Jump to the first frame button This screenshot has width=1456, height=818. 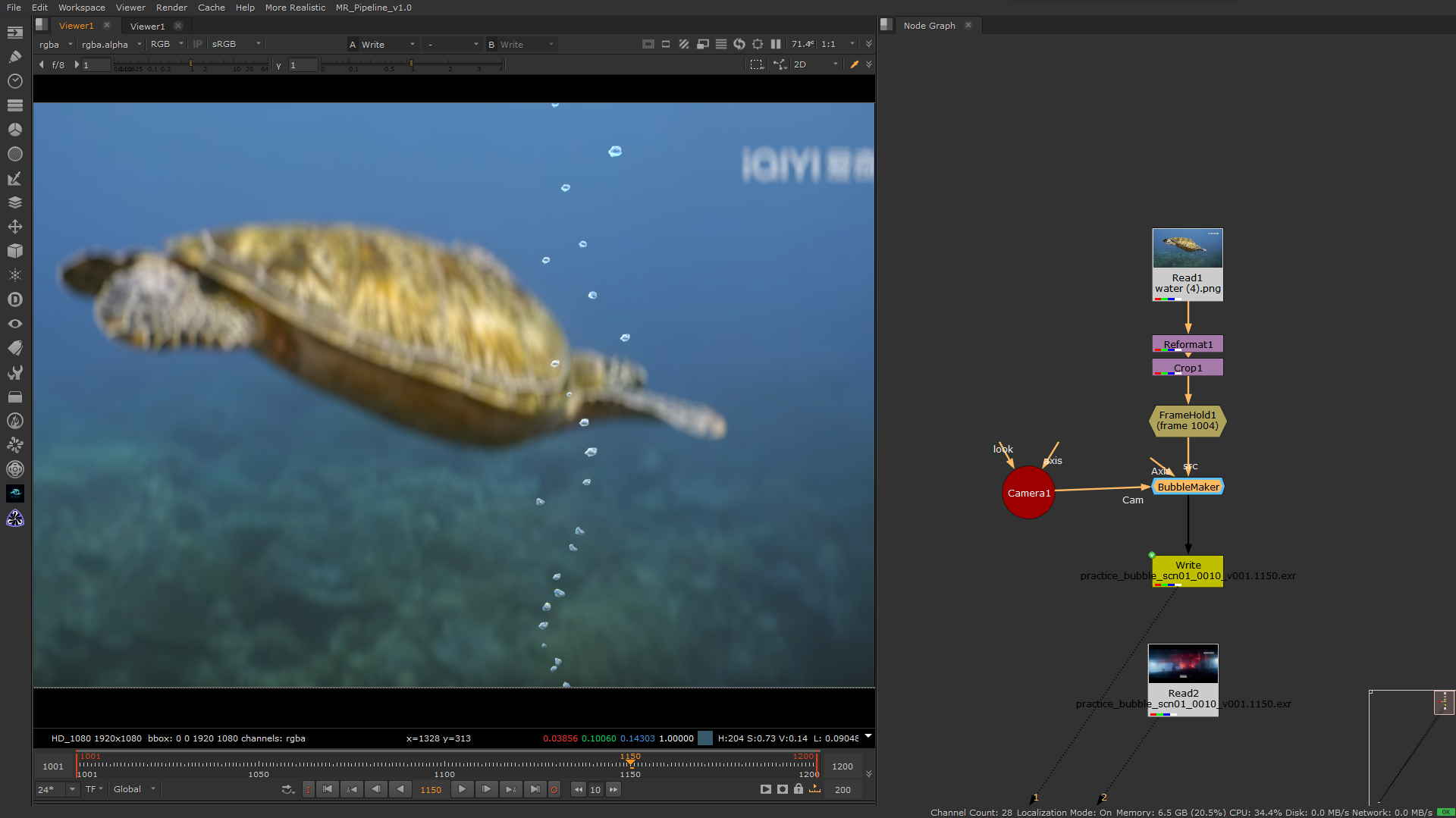tap(328, 789)
